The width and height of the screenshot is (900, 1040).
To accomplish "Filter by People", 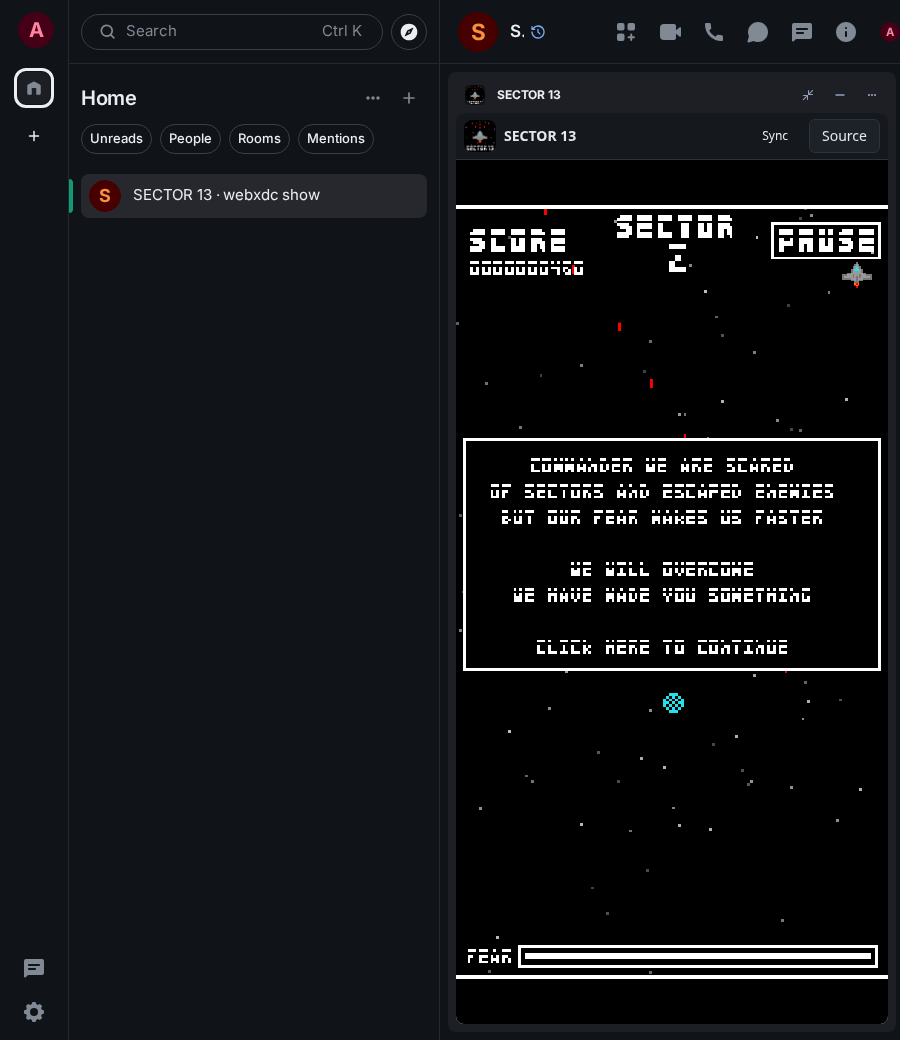I will (190, 139).
